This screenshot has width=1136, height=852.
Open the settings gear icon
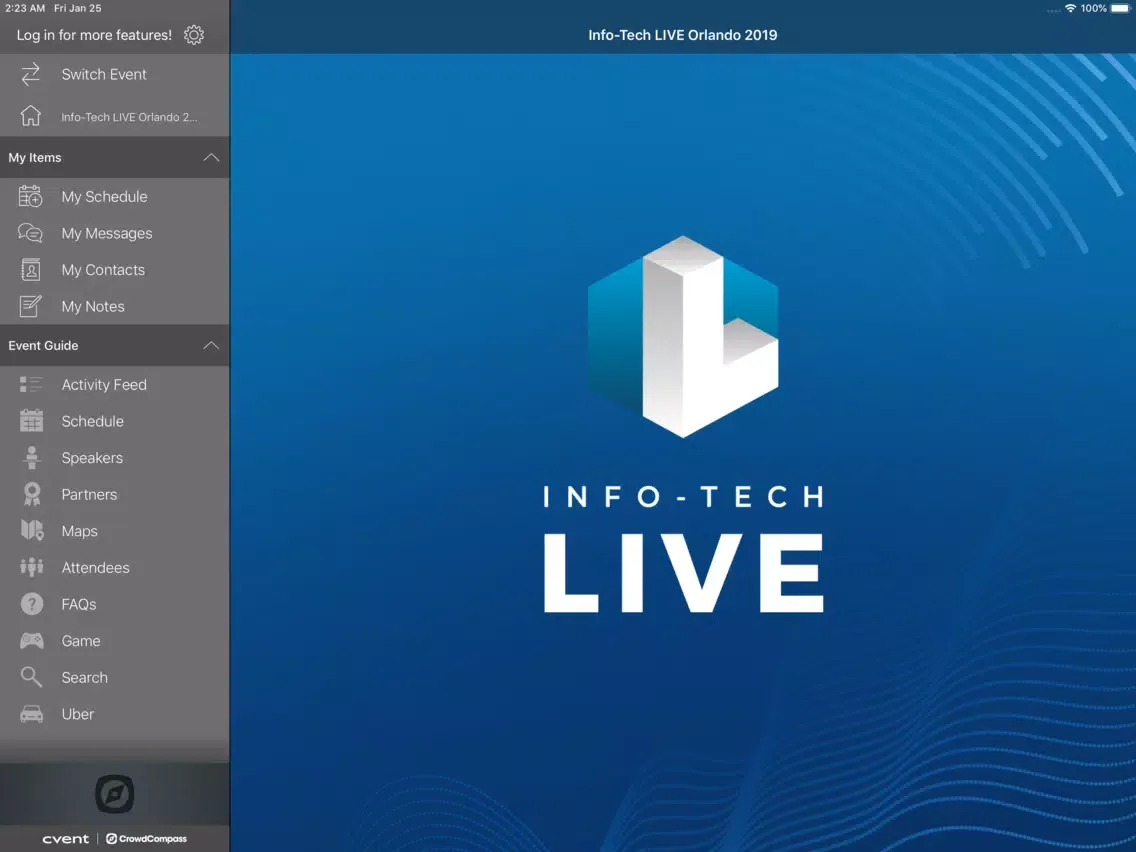(x=193, y=35)
